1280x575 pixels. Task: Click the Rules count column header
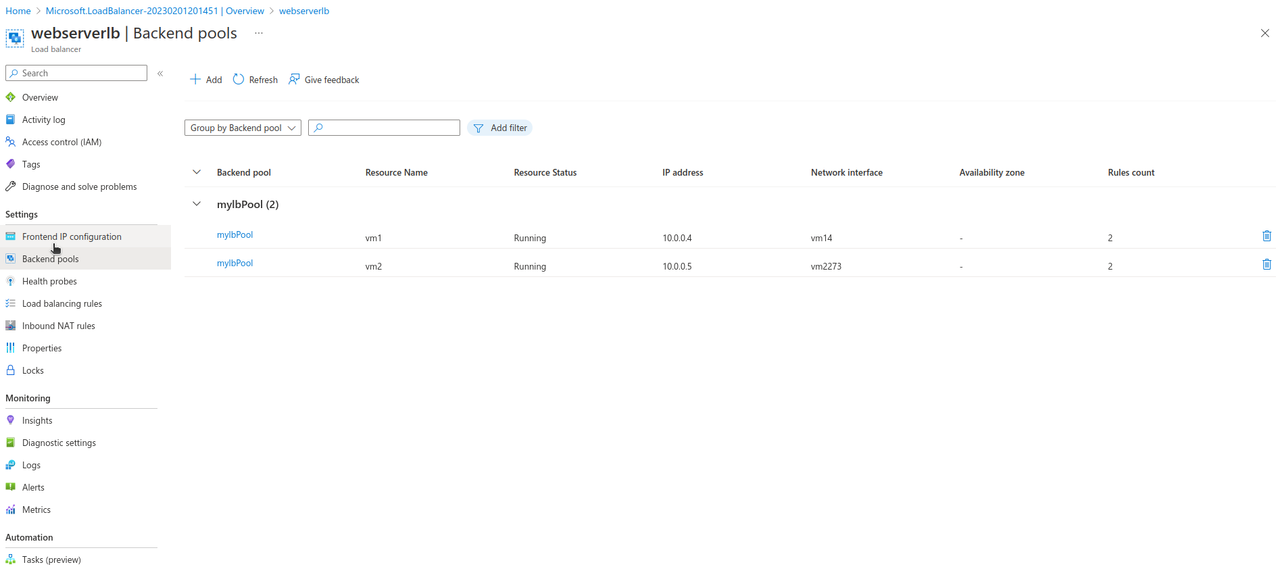click(x=1131, y=172)
